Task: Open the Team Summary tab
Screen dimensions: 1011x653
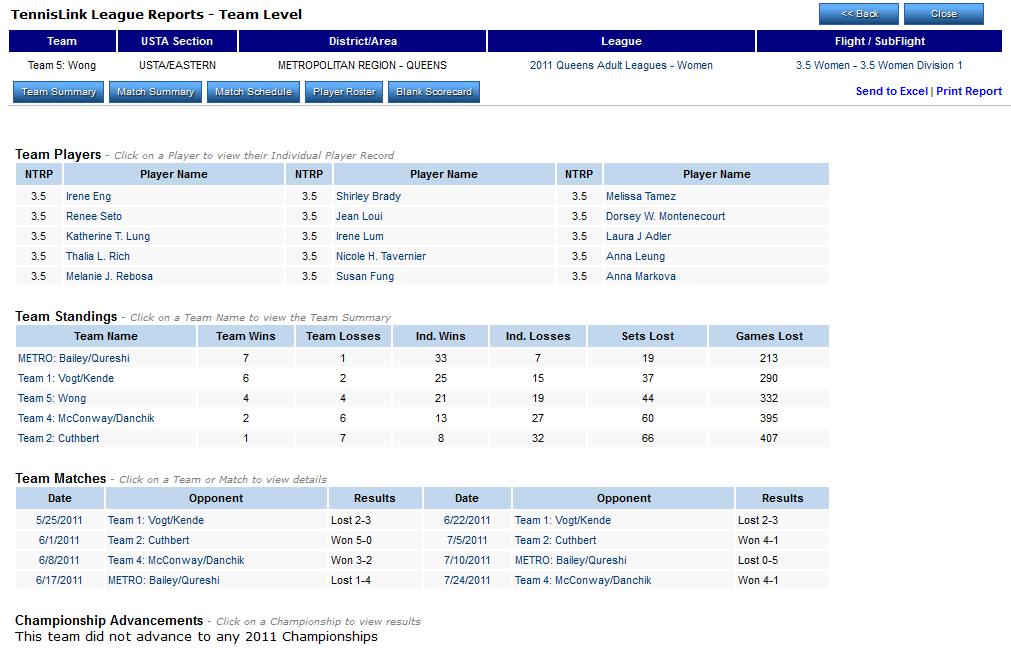Action: (59, 92)
